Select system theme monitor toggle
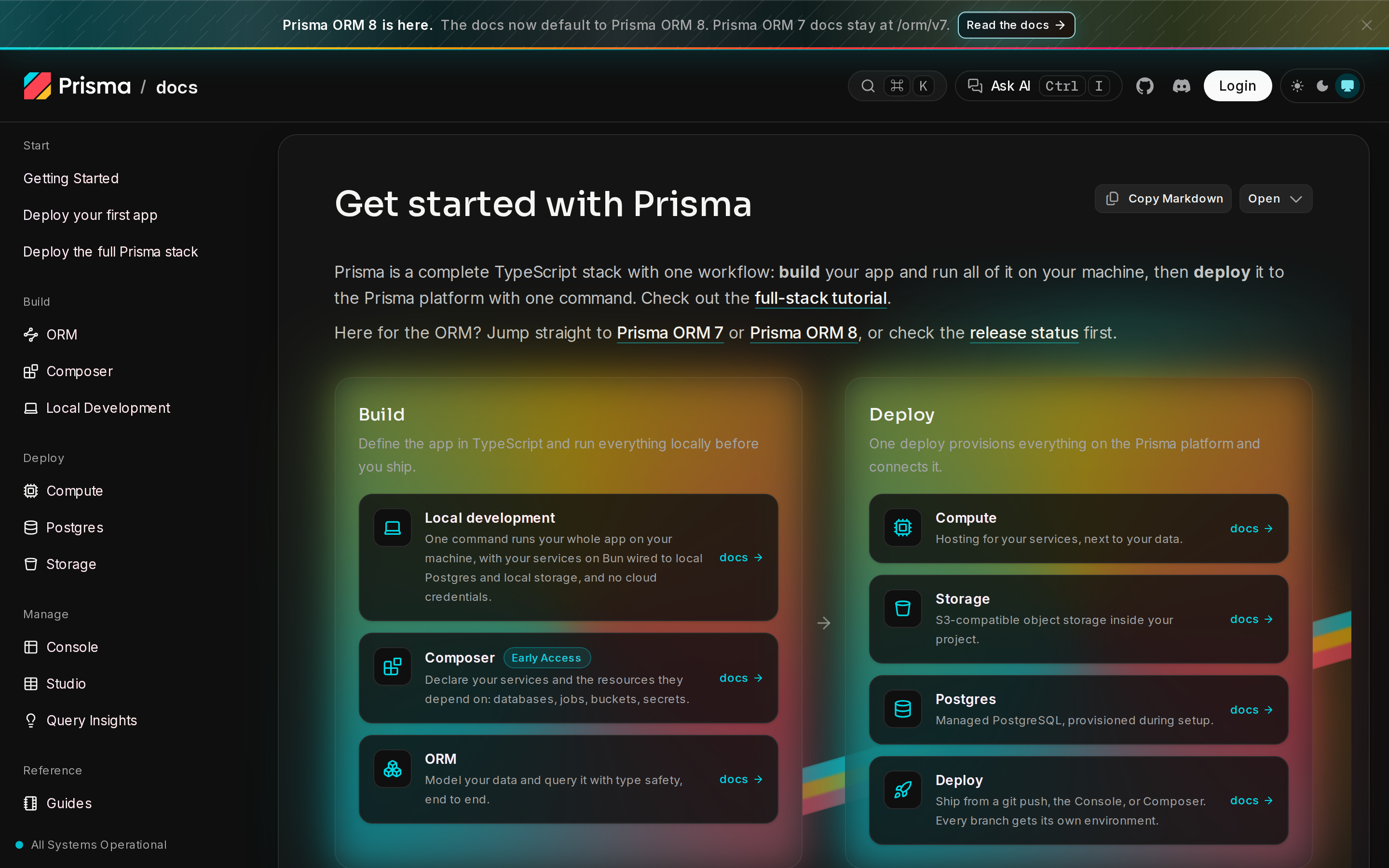The height and width of the screenshot is (868, 1389). pyautogui.click(x=1348, y=86)
